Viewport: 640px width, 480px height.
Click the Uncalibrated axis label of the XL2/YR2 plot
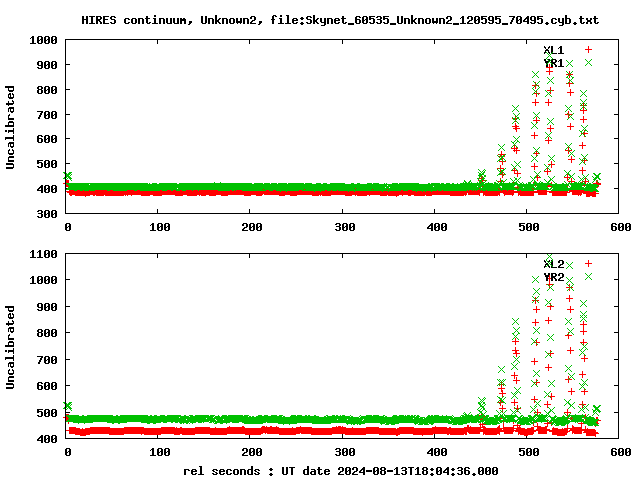10,347
